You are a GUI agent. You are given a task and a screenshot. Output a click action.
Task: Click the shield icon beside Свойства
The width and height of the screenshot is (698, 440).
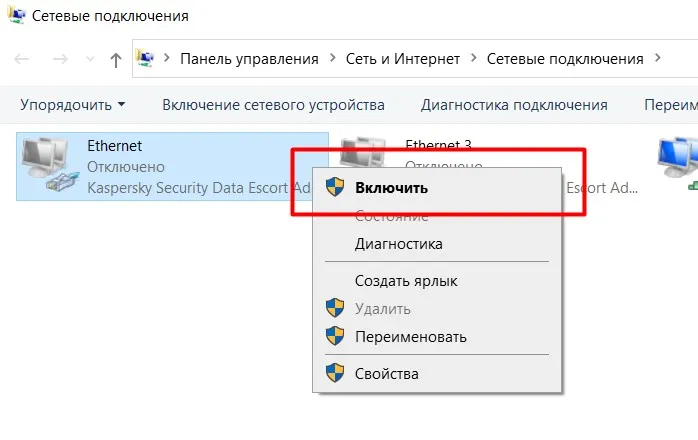pos(336,374)
